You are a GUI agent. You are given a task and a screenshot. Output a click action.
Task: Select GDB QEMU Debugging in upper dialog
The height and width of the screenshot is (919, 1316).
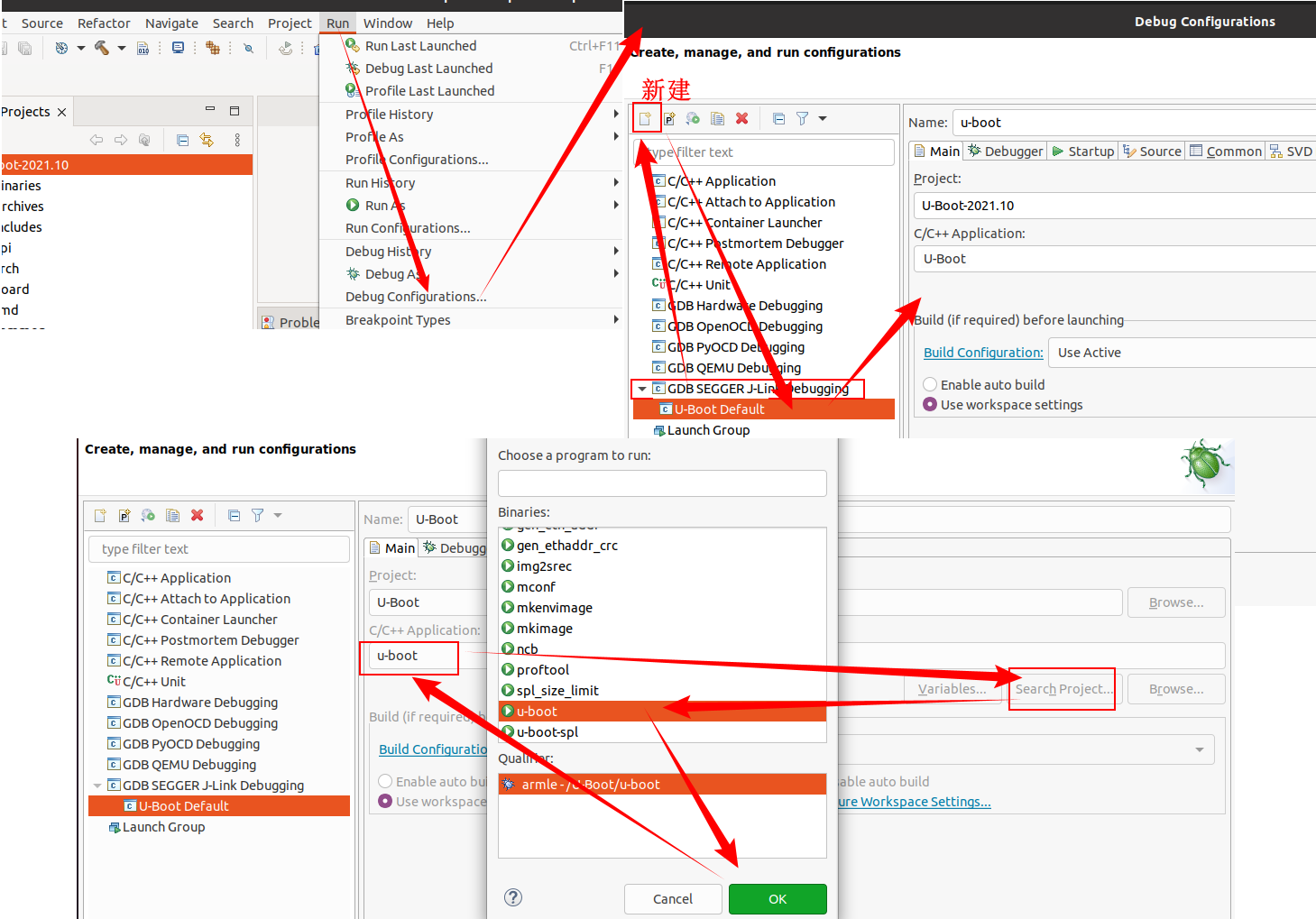[x=733, y=368]
